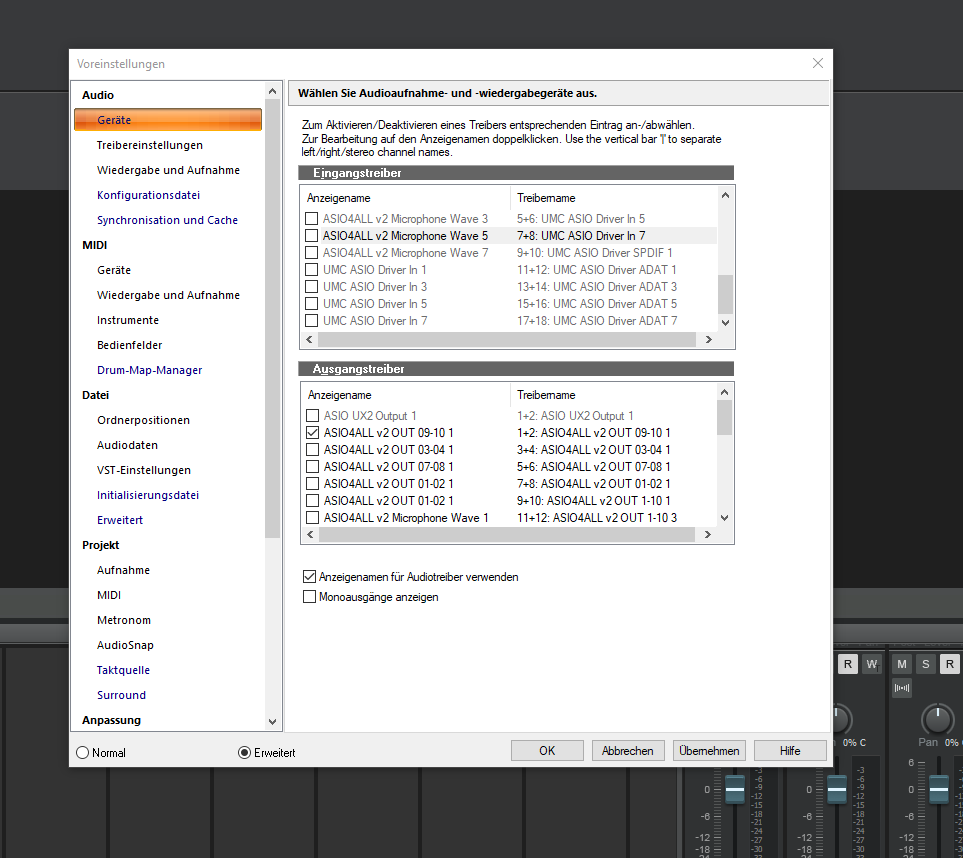Click the sidebar's vertical scrollbar thumb
Image resolution: width=963 pixels, height=858 pixels.
[273, 319]
